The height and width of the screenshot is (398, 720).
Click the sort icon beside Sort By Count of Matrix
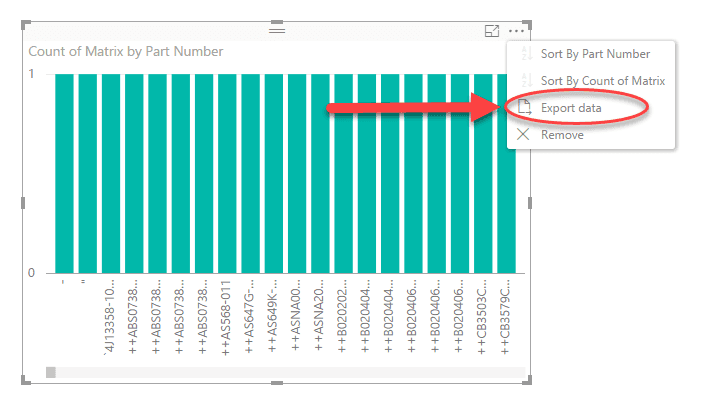(527, 80)
